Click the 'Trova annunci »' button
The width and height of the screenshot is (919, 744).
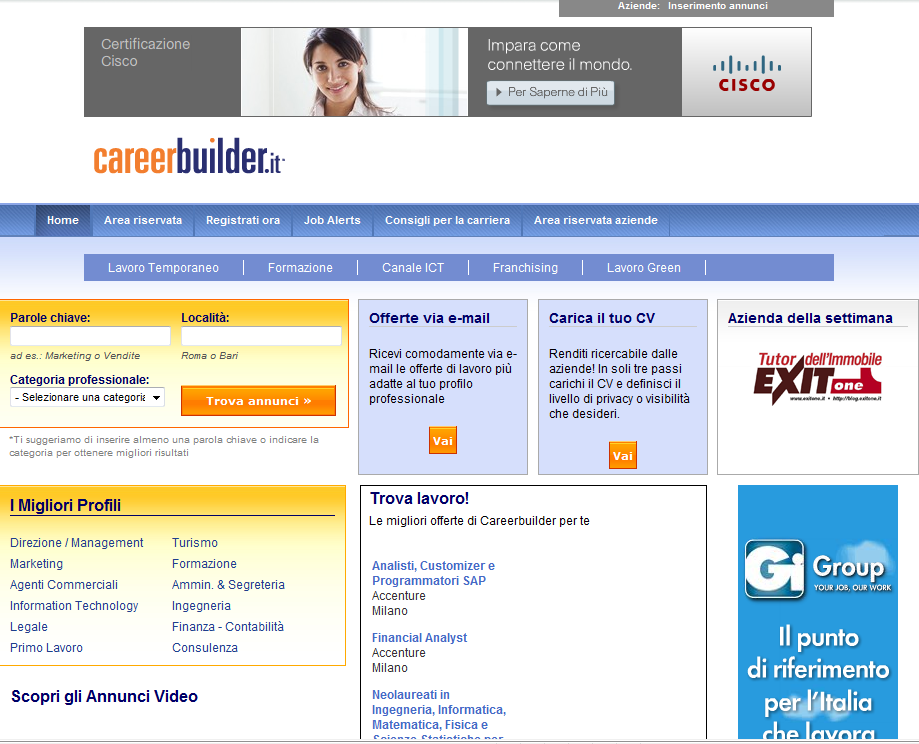pyautogui.click(x=258, y=401)
